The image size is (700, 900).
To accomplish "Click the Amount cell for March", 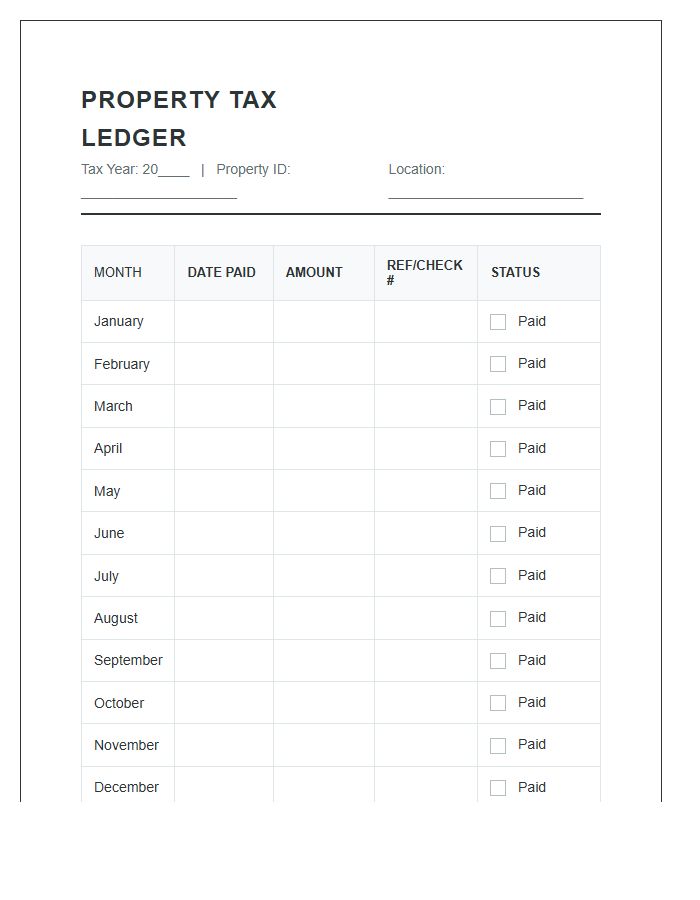I will (324, 407).
